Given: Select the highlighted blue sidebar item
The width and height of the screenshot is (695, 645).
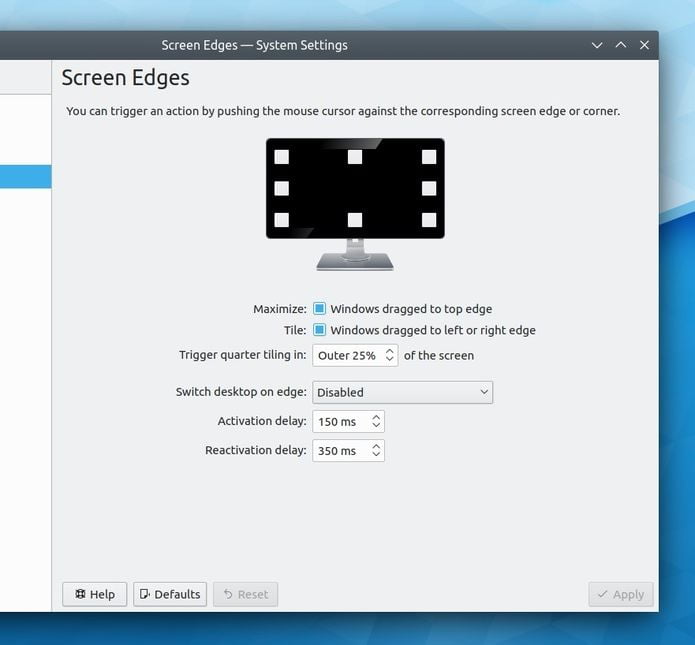Looking at the screenshot, I should click(x=26, y=176).
